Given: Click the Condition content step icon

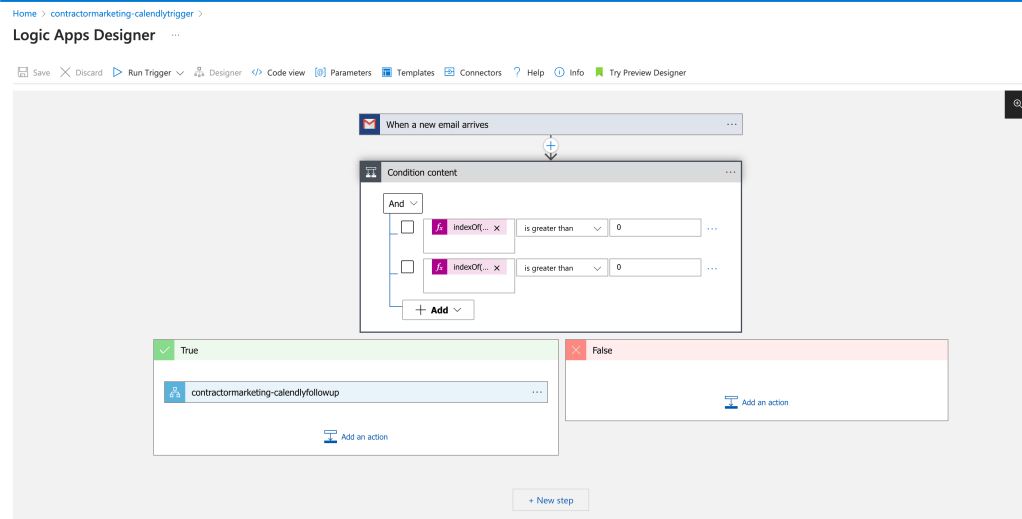Looking at the screenshot, I should pos(371,173).
